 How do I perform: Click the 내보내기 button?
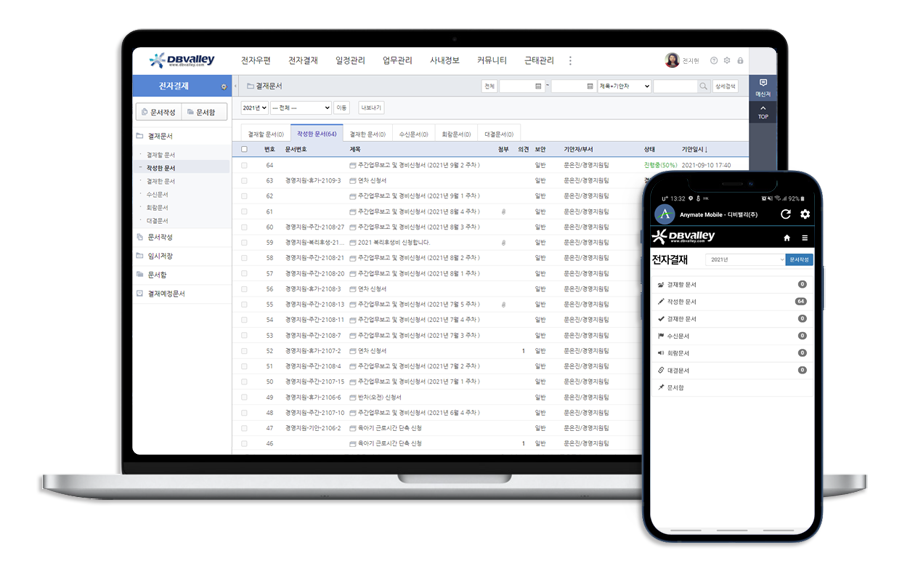[x=371, y=108]
